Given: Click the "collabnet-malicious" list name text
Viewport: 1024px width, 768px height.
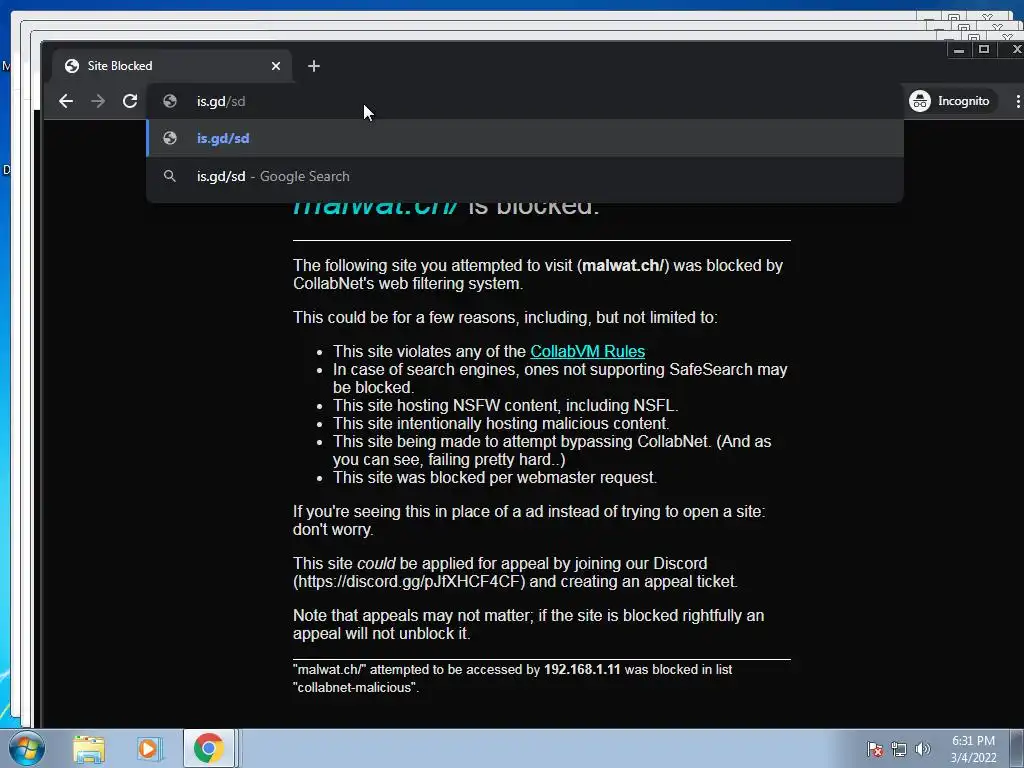Looking at the screenshot, I should [355, 688].
